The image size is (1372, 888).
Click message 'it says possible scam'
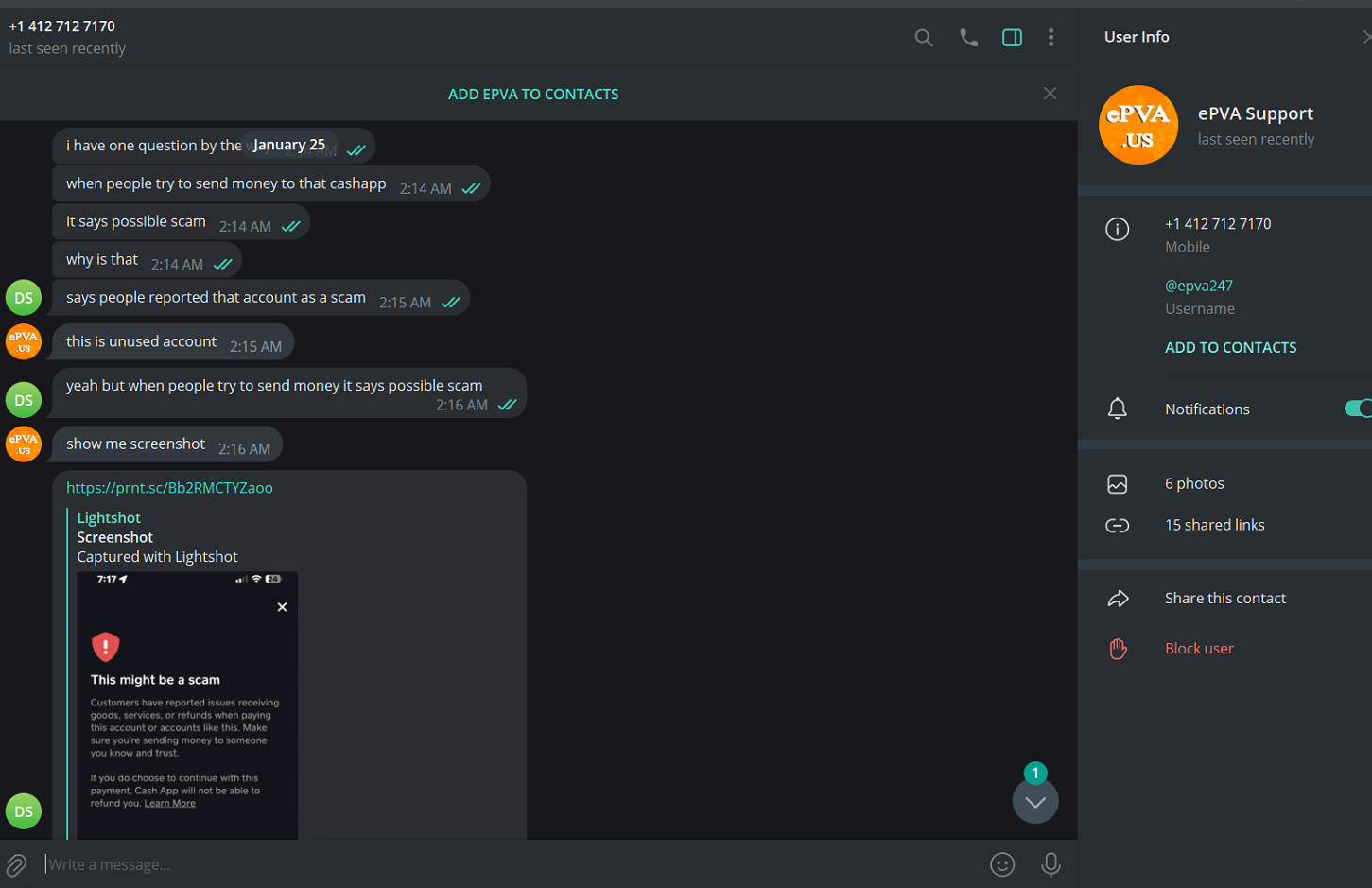(x=182, y=222)
